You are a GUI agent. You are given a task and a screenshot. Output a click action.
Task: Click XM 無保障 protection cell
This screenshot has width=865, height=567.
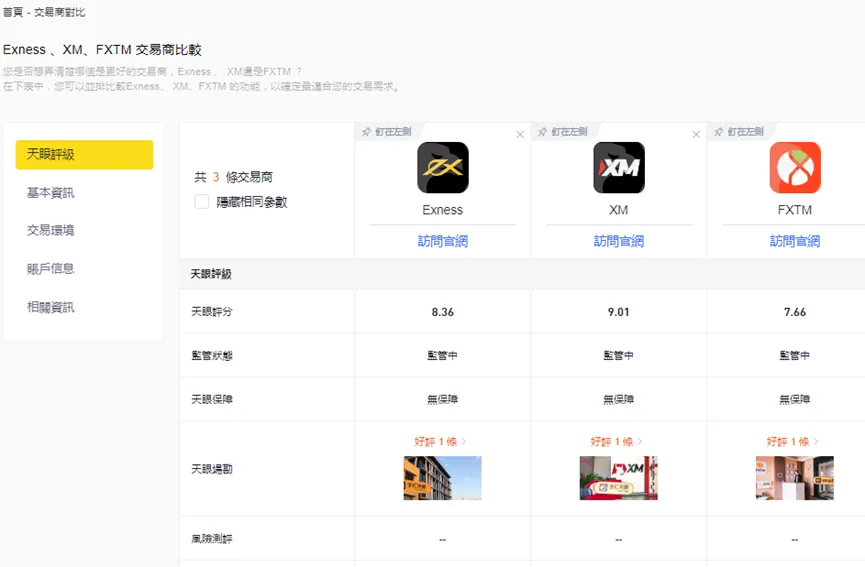(618, 399)
